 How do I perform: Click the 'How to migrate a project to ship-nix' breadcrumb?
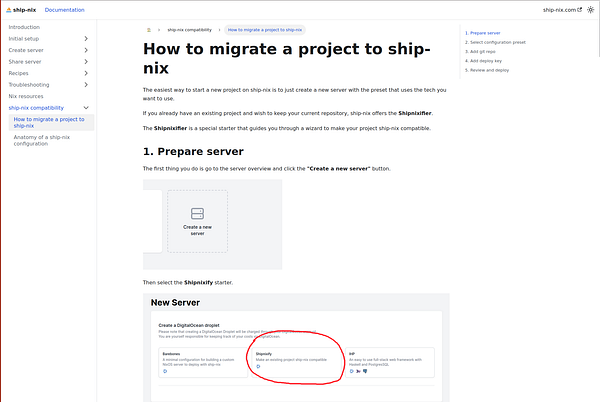(x=265, y=30)
